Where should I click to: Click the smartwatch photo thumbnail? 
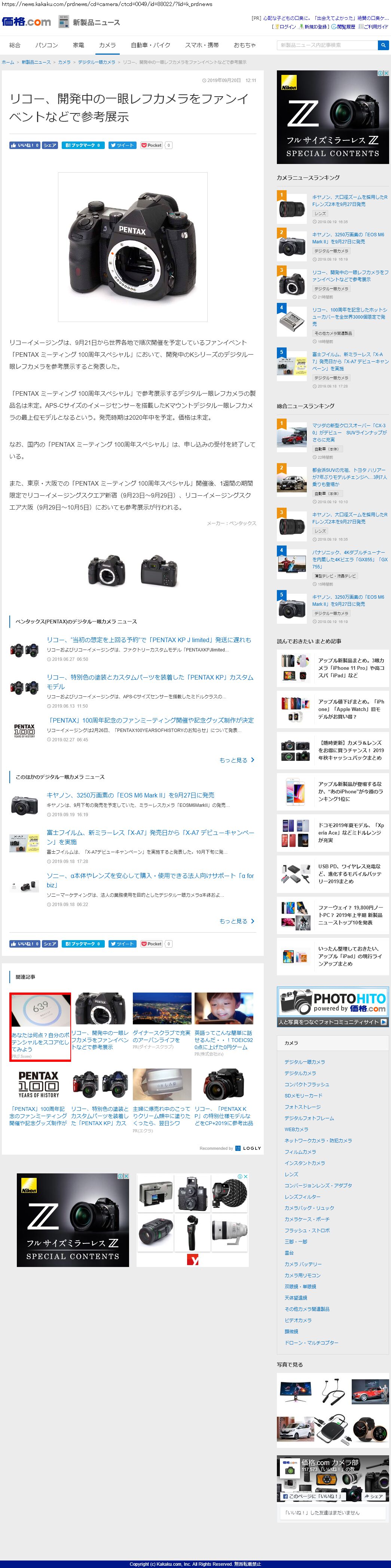pyautogui.click(x=370, y=1429)
